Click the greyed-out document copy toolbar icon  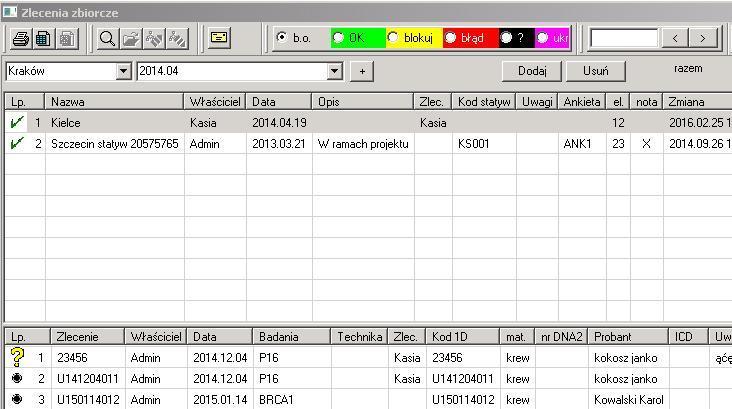coord(67,38)
